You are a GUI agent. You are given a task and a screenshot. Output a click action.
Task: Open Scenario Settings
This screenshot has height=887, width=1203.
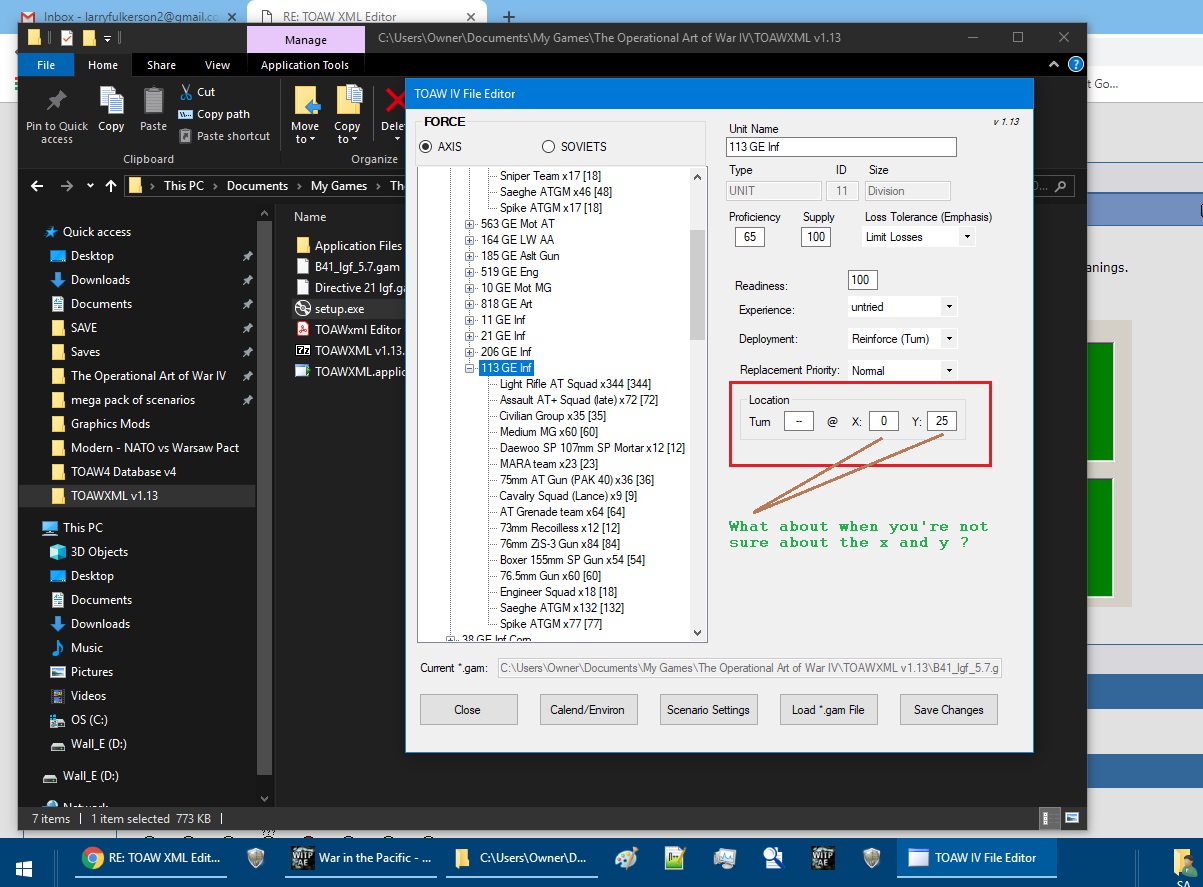pyautogui.click(x=708, y=710)
